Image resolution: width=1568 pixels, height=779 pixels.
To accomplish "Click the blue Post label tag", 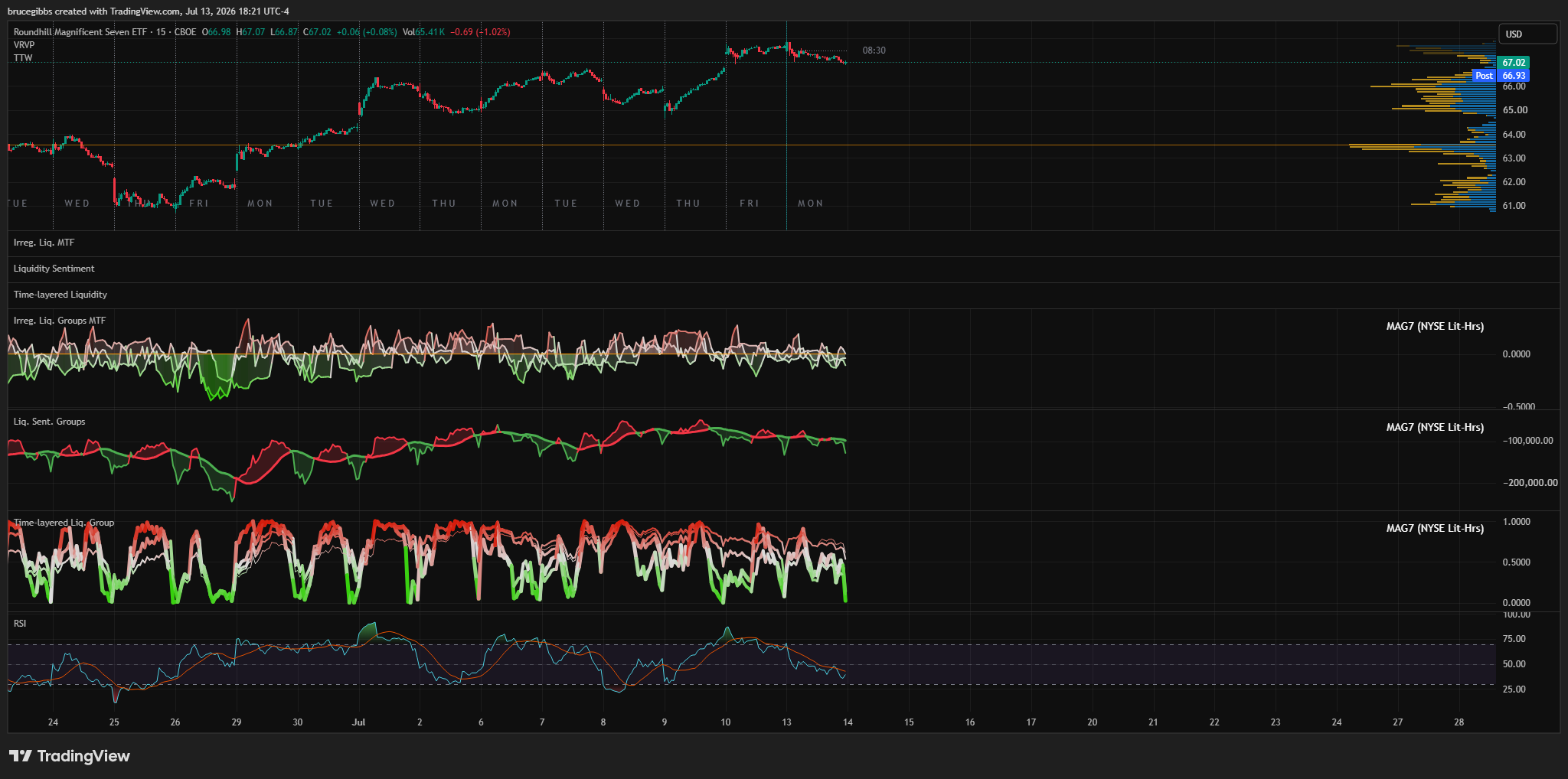I will (x=1484, y=76).
